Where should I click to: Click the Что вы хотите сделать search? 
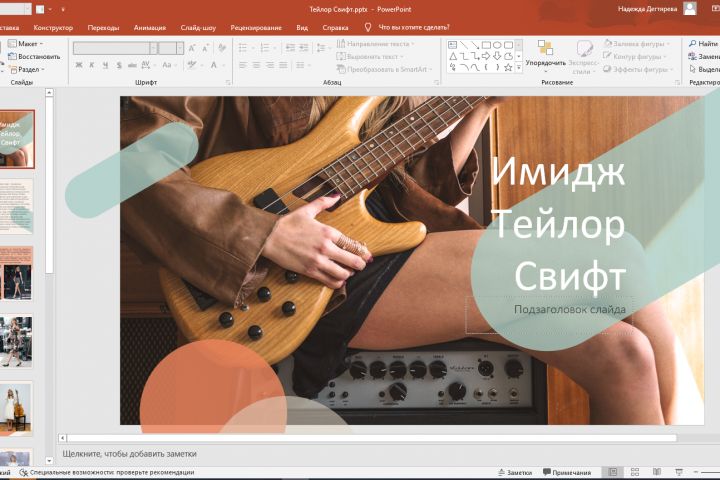pos(407,28)
